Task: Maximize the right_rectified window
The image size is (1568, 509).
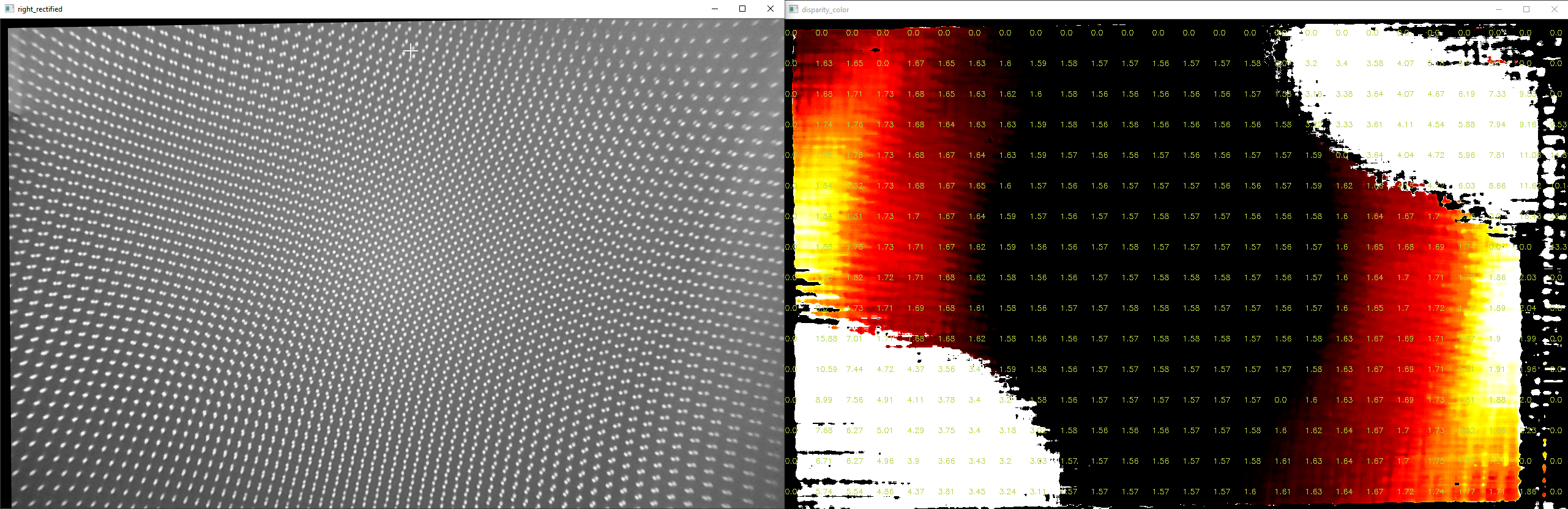Action: coord(742,9)
